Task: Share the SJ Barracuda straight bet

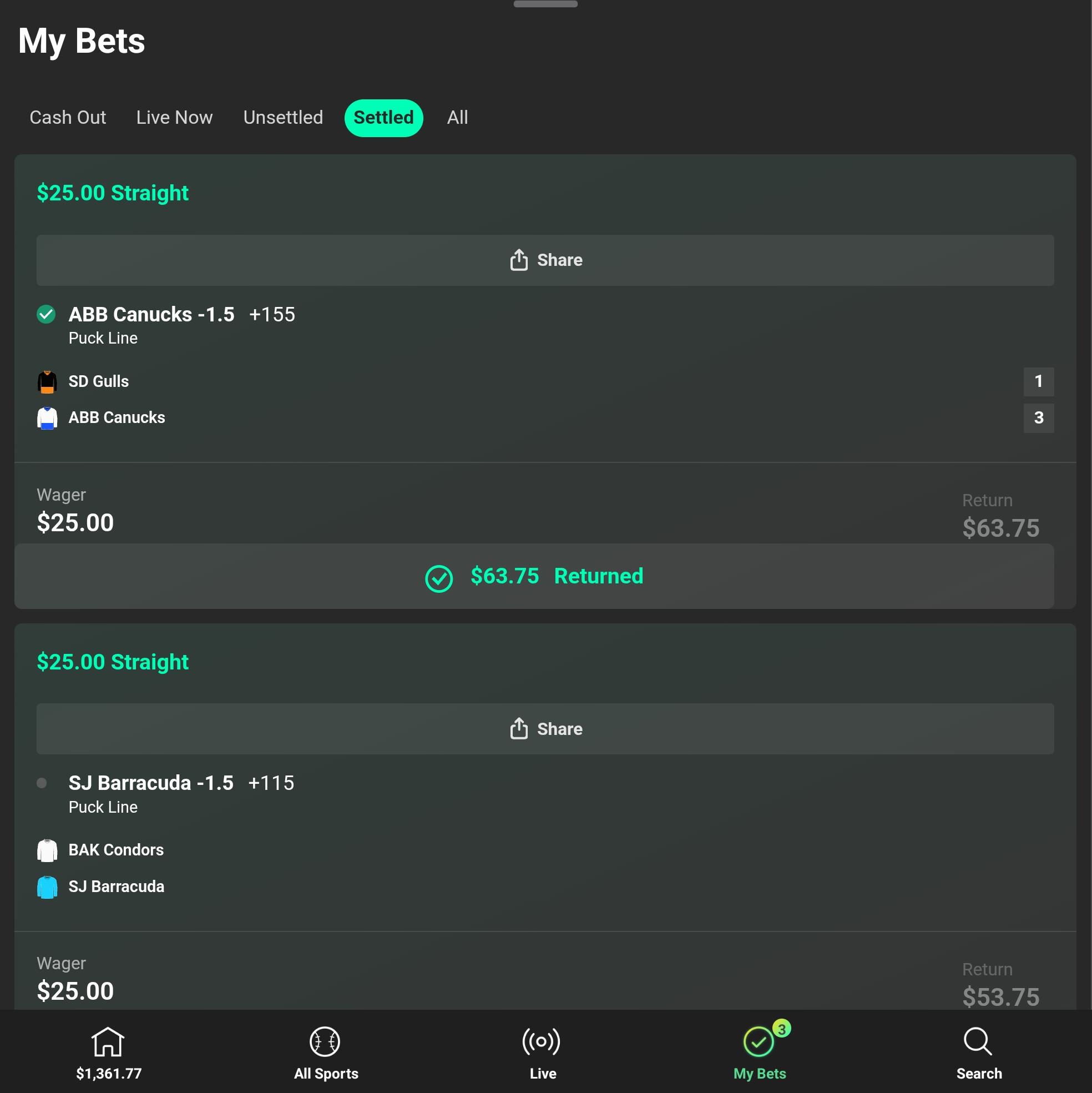Action: [x=545, y=729]
